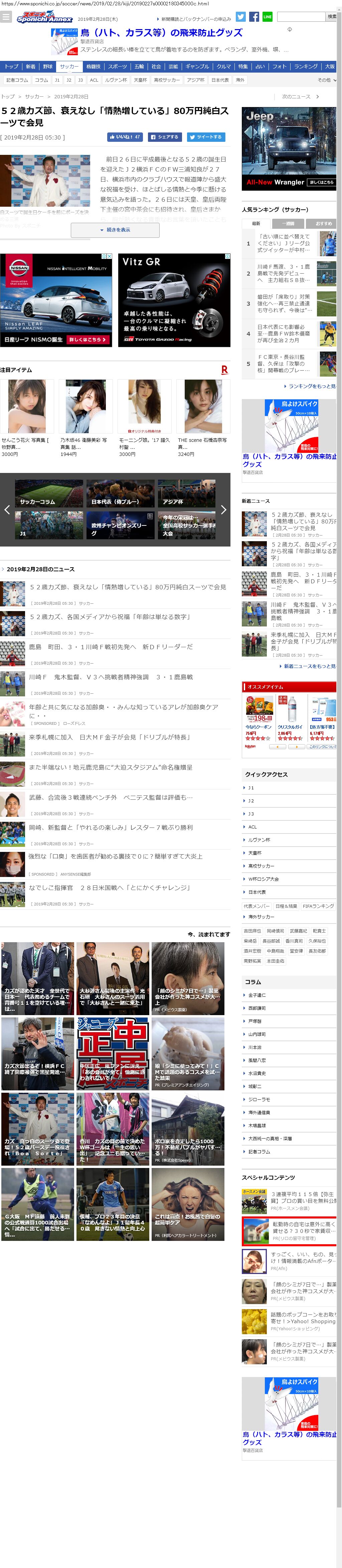Viewport: 342px width, 1568px height.
Task: Click the Sponichi Annex logo
Action: (44, 18)
